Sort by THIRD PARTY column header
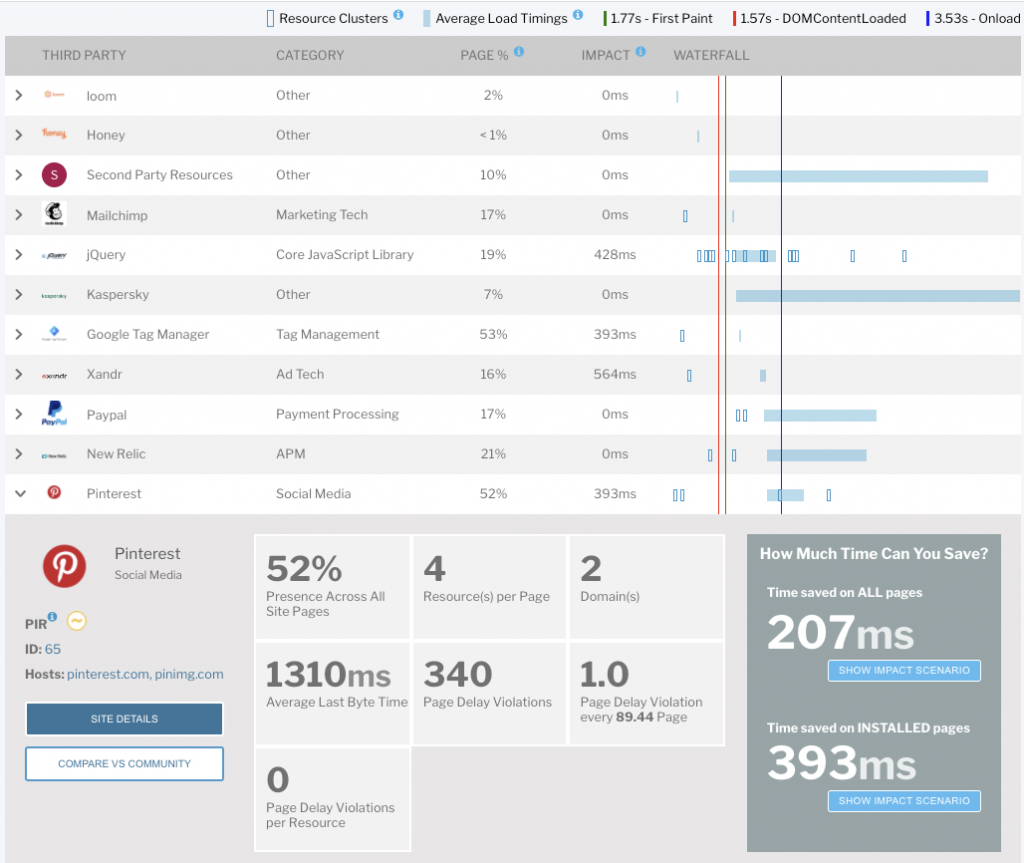This screenshot has height=863, width=1024. pos(84,56)
